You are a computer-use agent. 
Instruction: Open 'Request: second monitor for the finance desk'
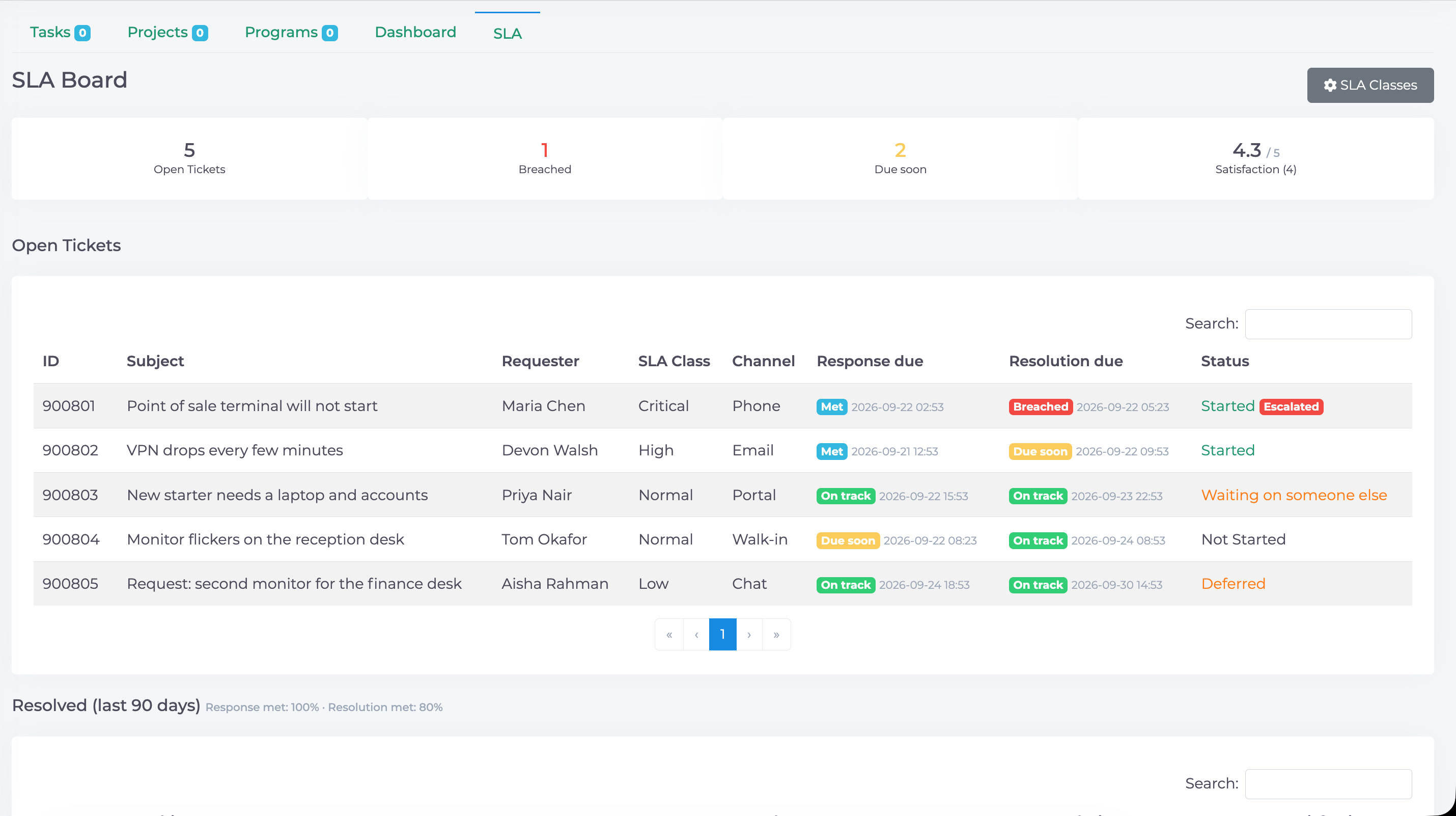[x=294, y=584]
